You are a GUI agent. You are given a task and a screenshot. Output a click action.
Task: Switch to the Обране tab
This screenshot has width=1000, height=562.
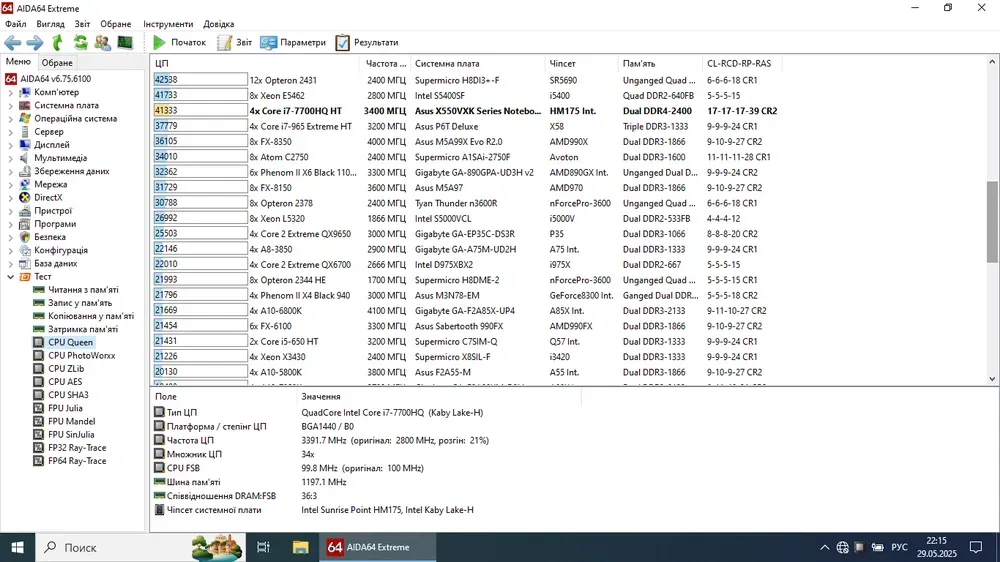point(57,63)
